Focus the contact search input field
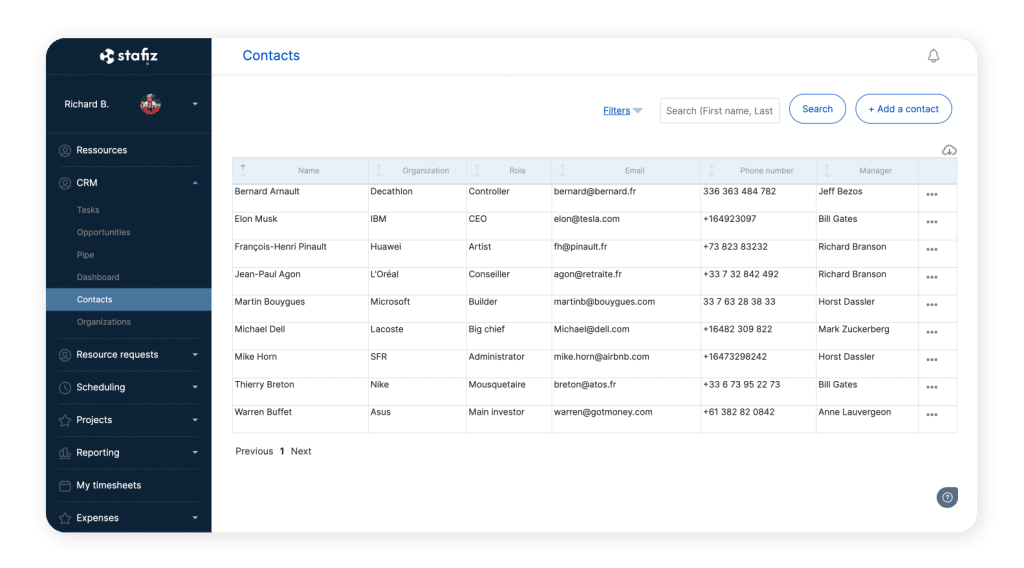1024x568 pixels. click(719, 110)
